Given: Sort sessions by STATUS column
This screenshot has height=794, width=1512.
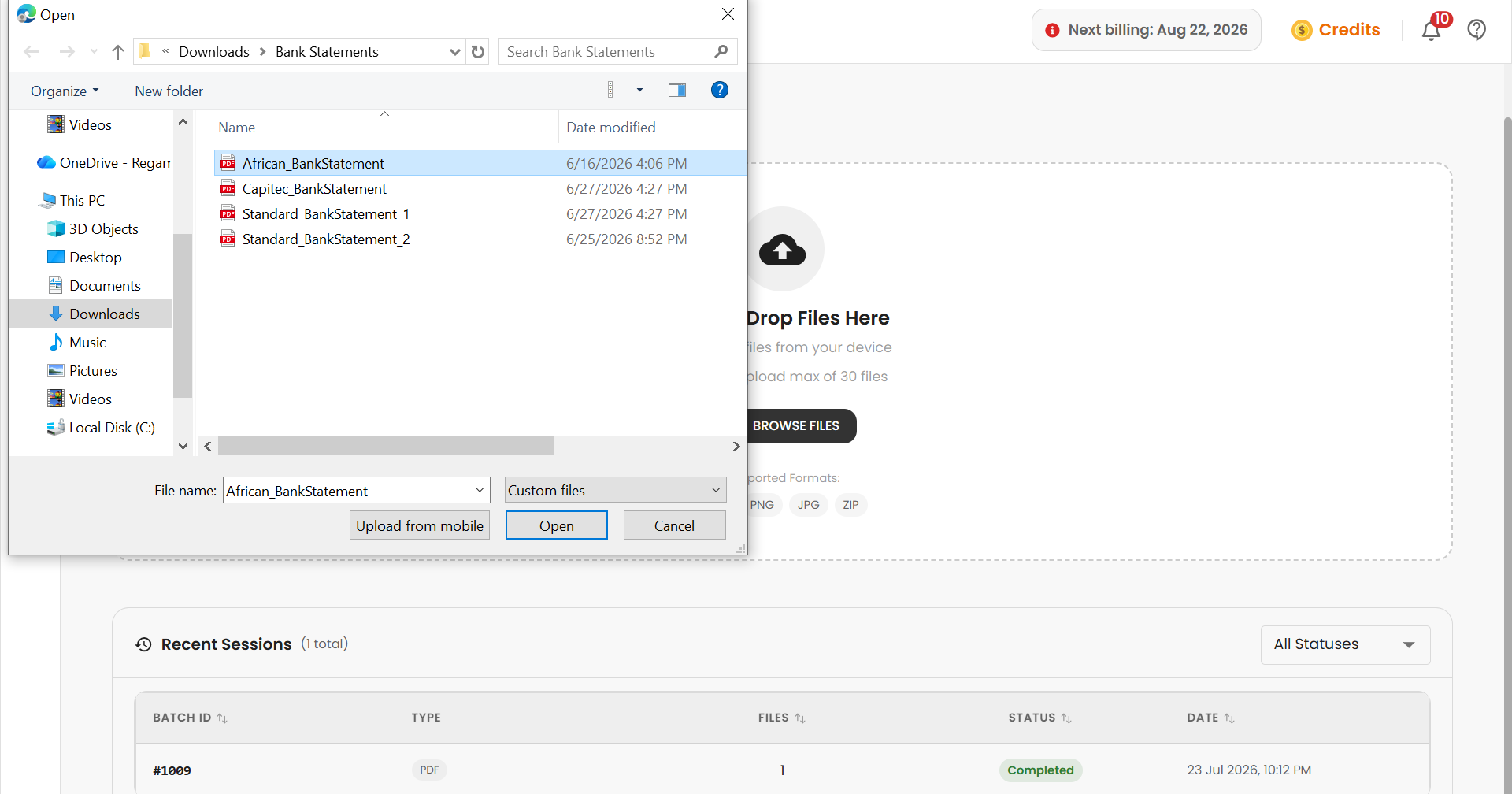Looking at the screenshot, I should [x=1039, y=718].
